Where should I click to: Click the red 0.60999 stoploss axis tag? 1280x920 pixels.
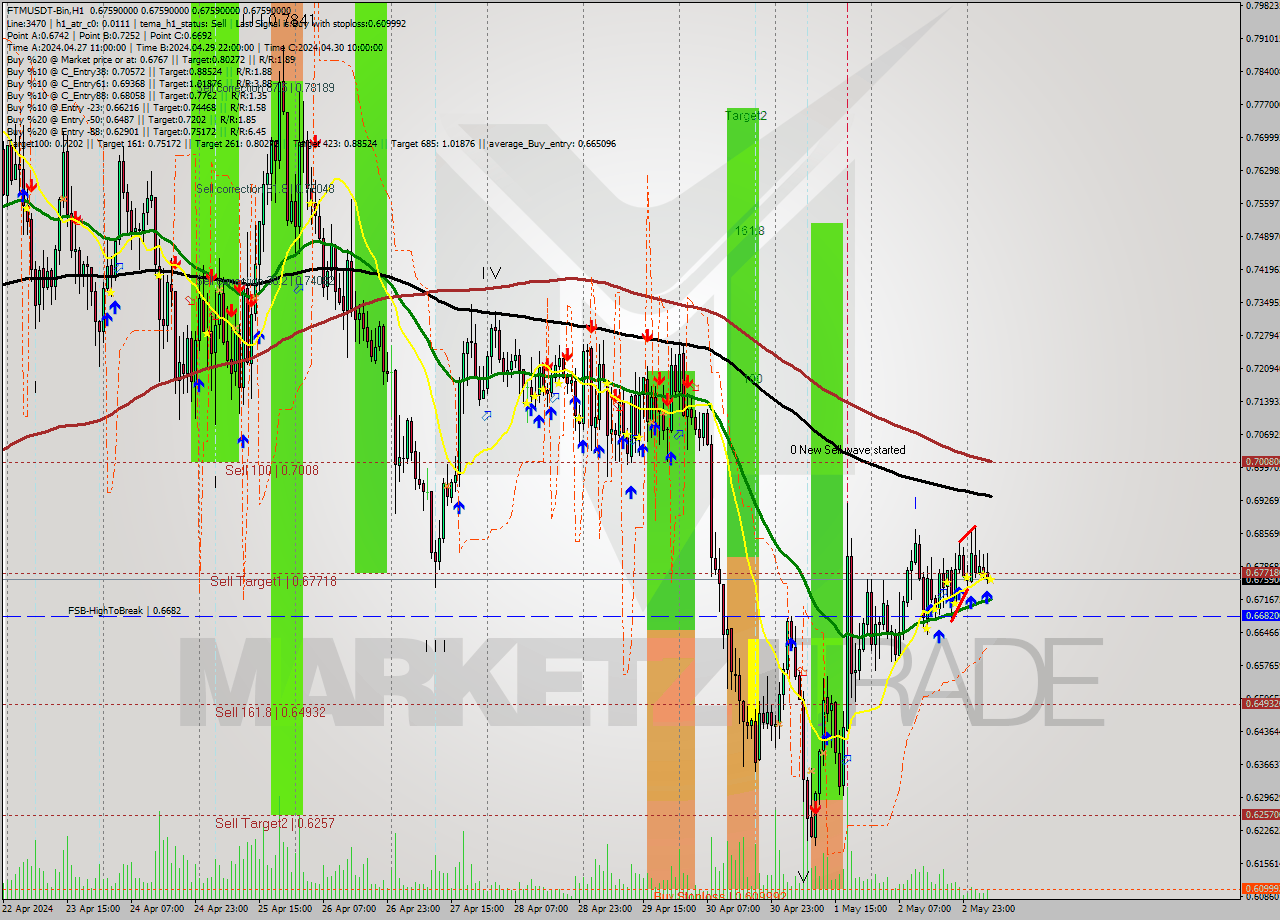1260,889
